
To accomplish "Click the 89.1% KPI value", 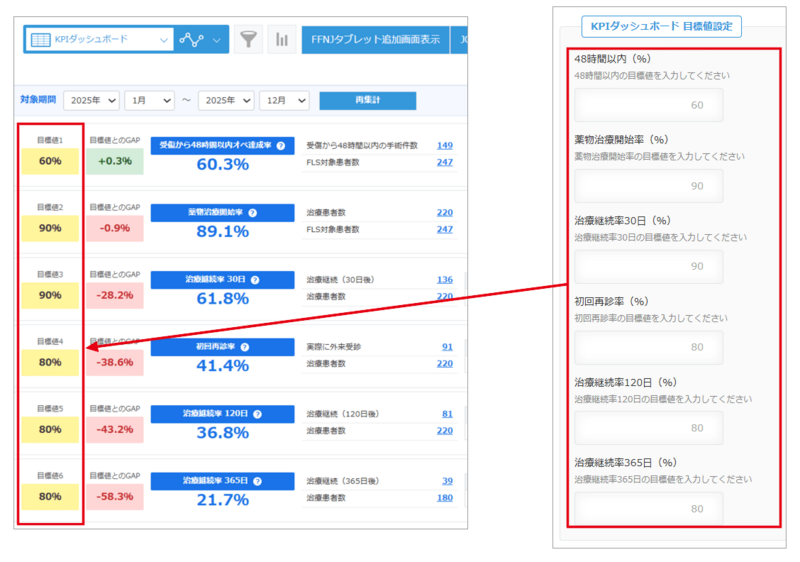I will click(222, 232).
